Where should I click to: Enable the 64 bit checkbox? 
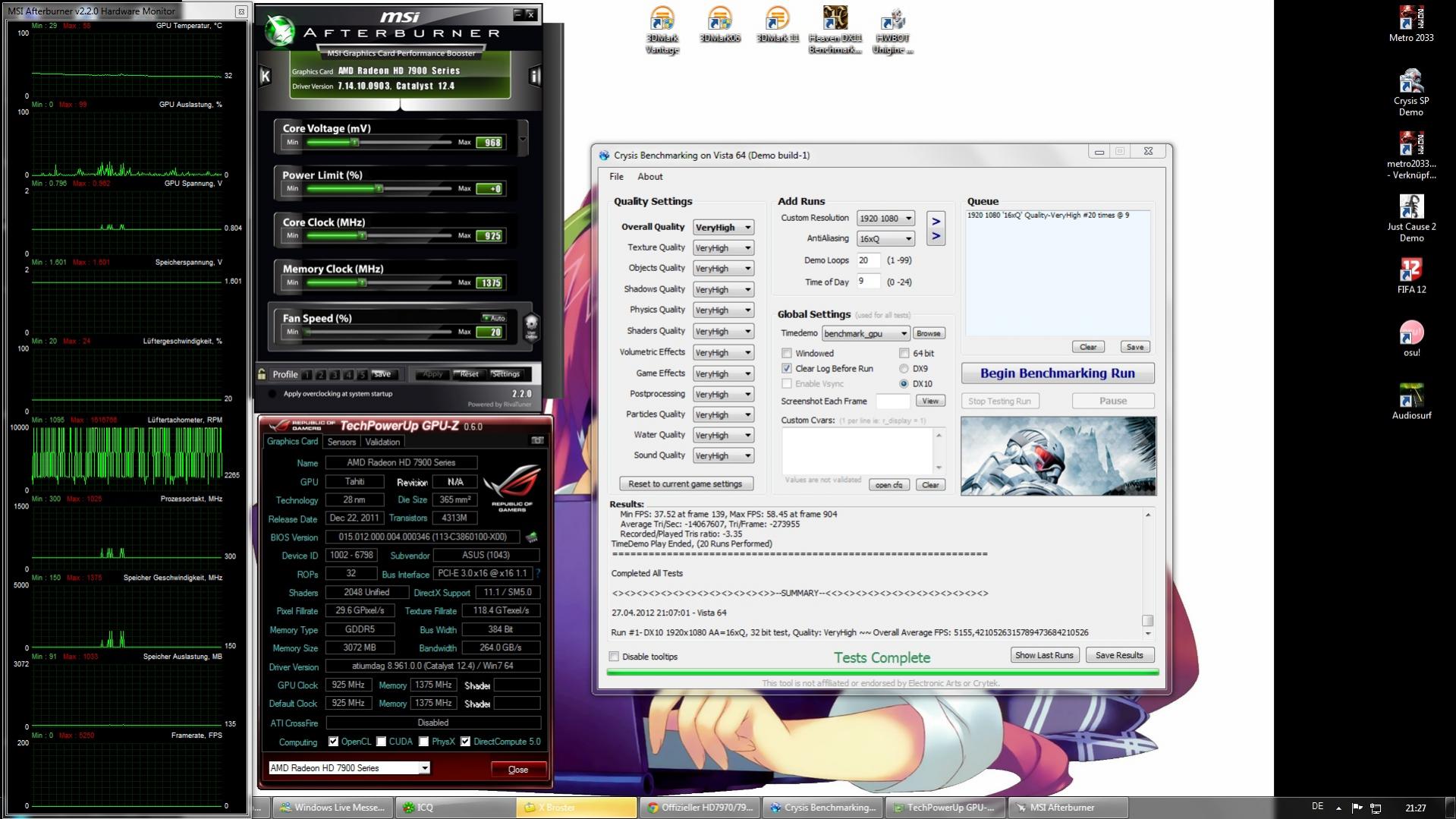904,353
